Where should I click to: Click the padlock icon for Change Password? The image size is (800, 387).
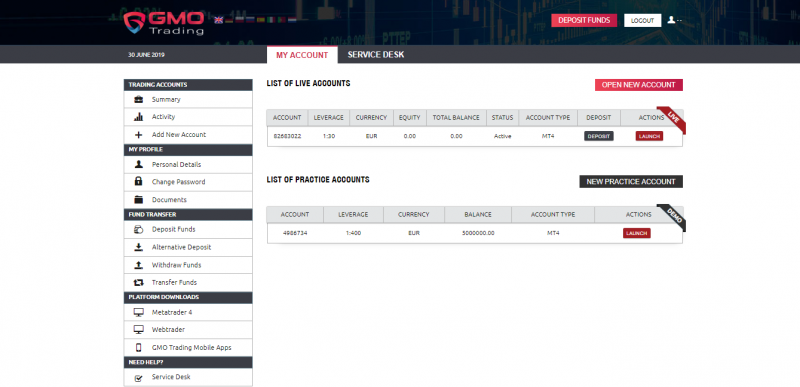click(x=138, y=182)
